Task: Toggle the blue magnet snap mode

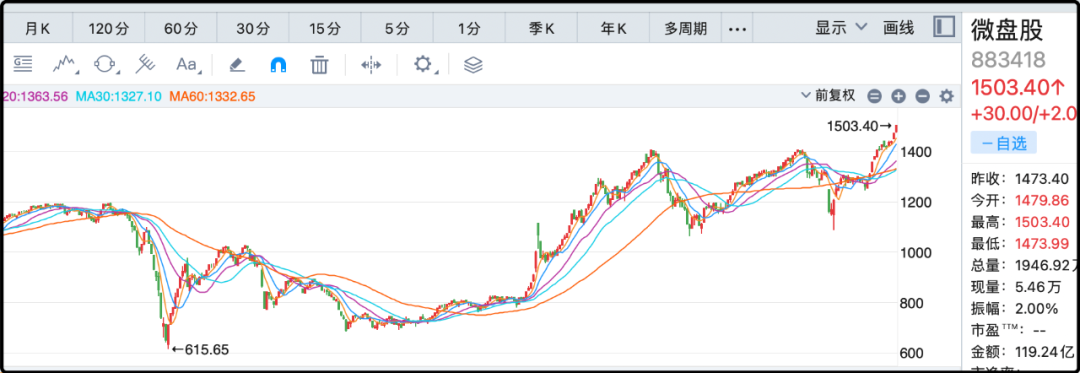Action: pyautogui.click(x=278, y=65)
